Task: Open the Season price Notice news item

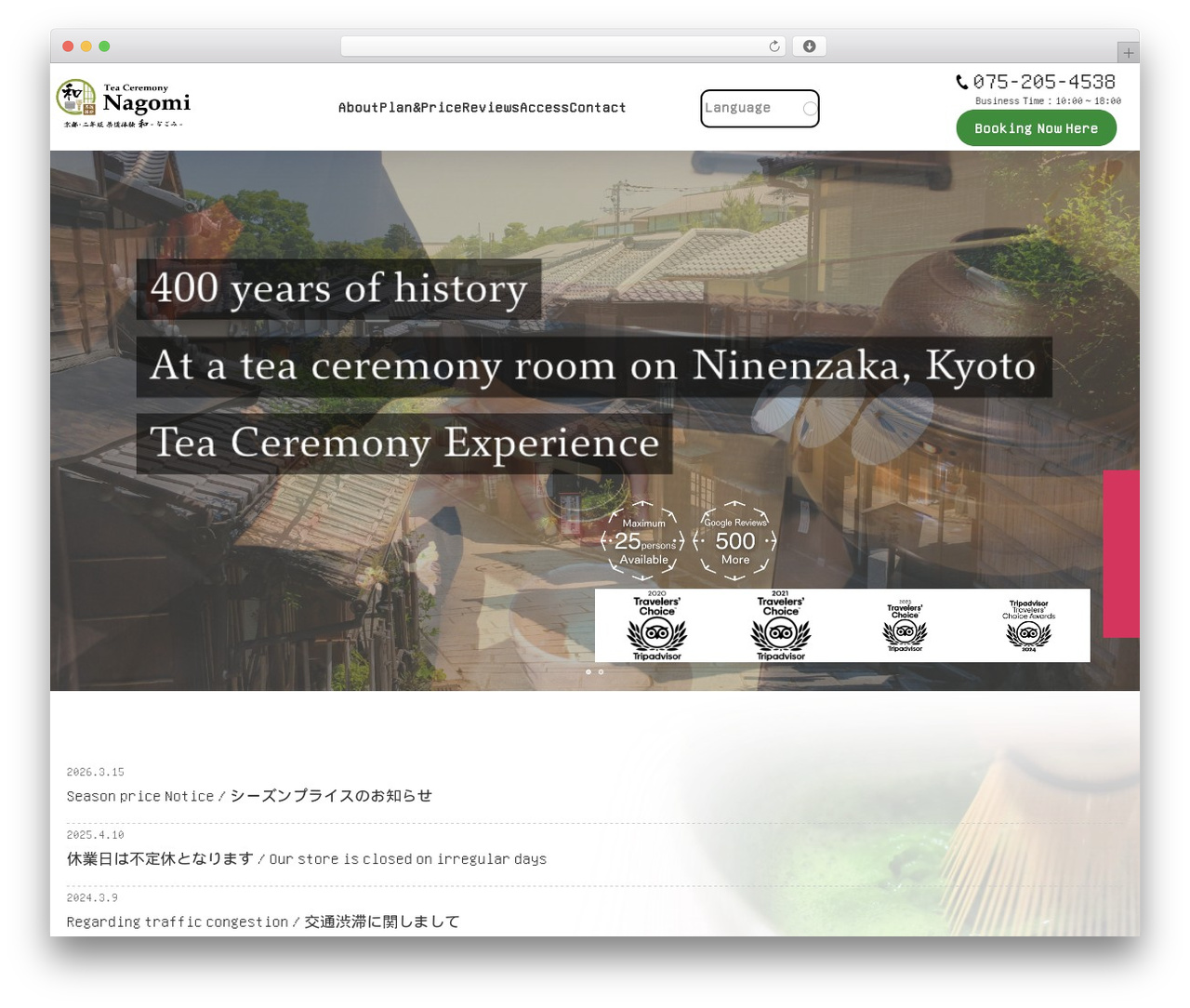Action: 249,796
